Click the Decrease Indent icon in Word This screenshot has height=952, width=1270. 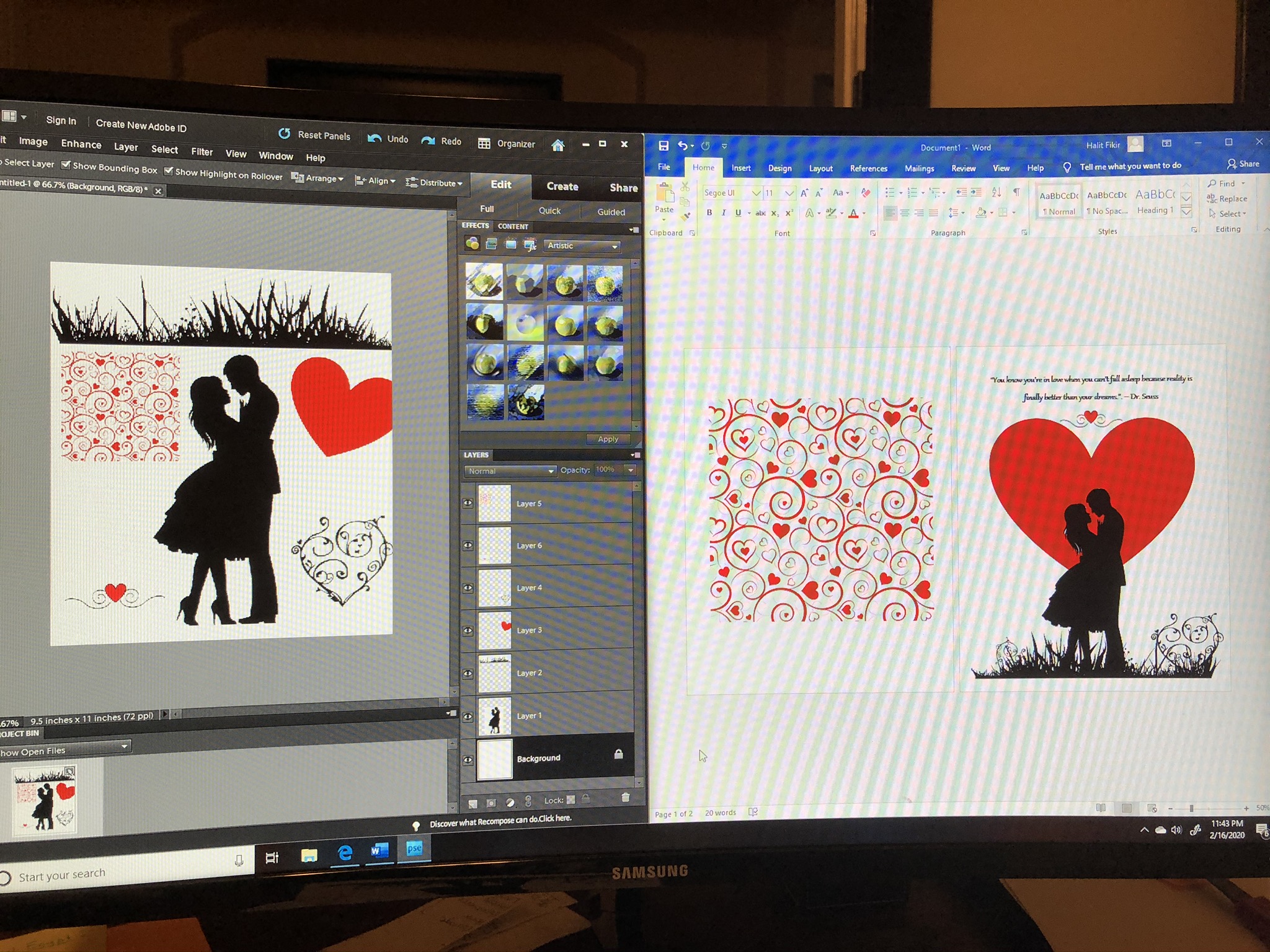point(962,192)
